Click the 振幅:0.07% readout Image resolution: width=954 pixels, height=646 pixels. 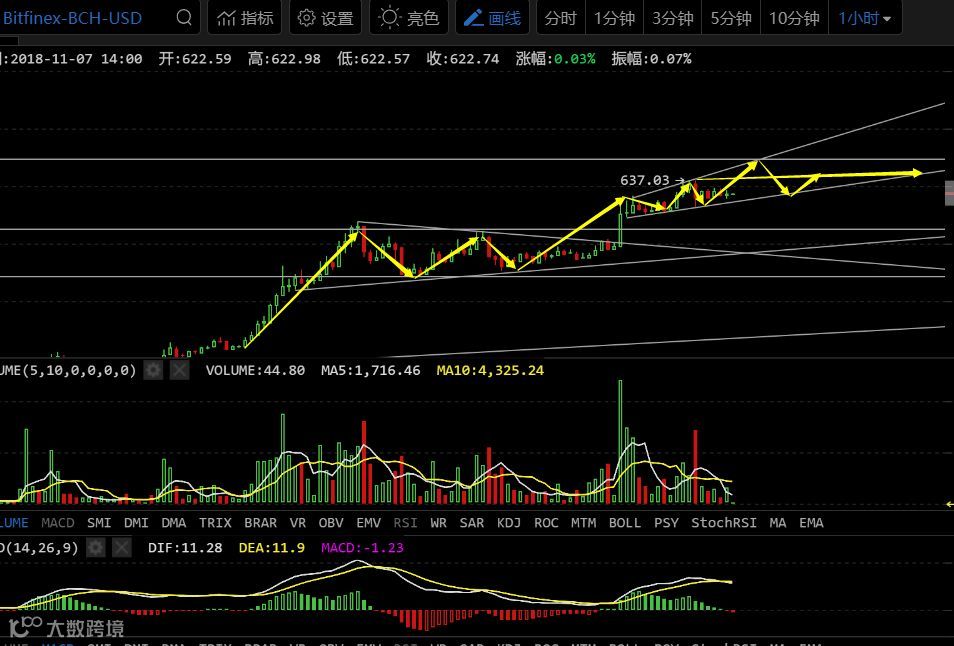click(651, 58)
